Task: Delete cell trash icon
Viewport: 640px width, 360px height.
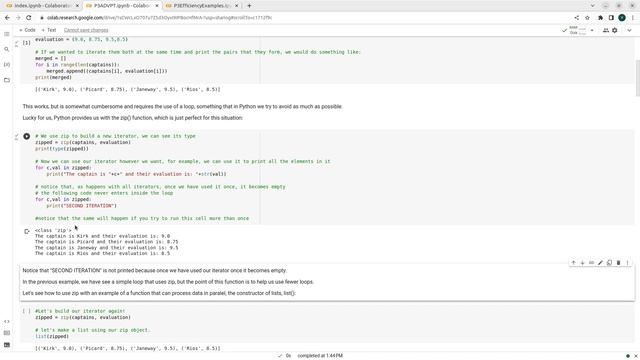Action: [x=618, y=263]
